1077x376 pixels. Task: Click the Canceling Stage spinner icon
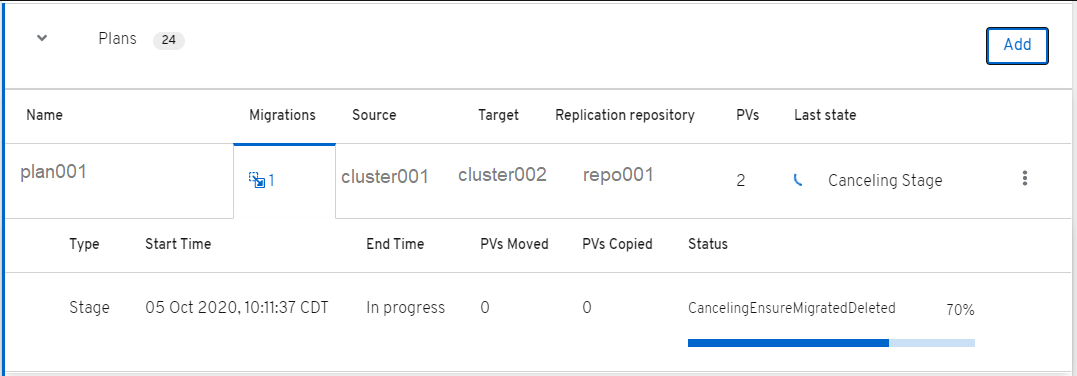coord(798,181)
